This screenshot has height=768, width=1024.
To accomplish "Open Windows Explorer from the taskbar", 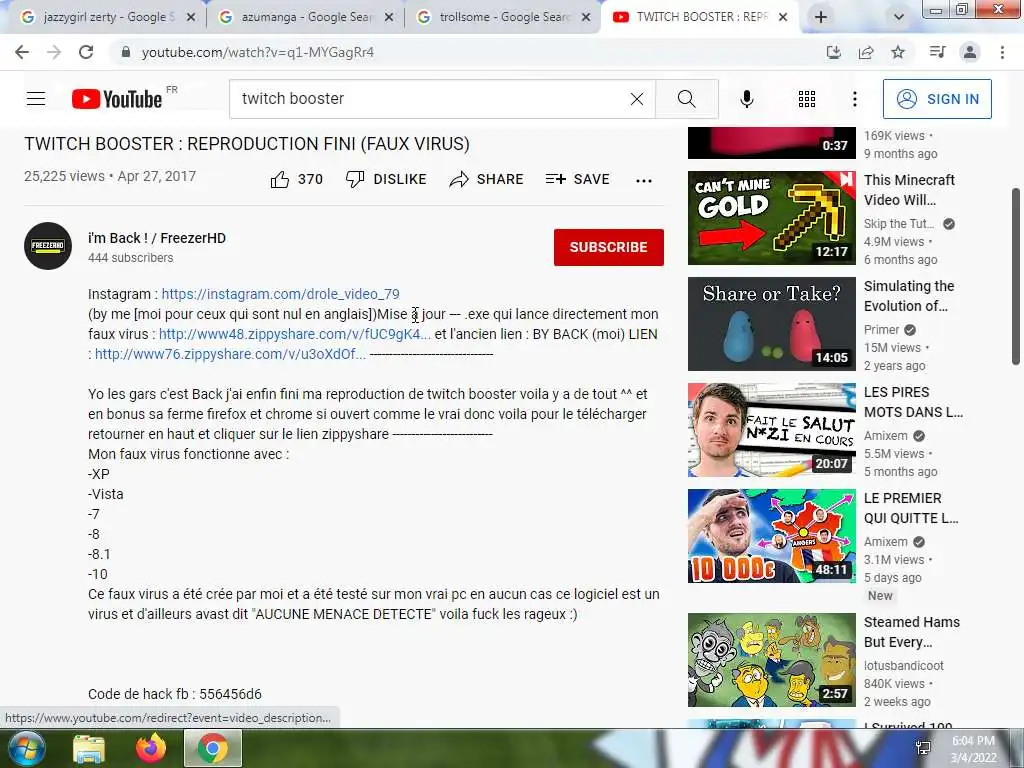I will [x=89, y=749].
